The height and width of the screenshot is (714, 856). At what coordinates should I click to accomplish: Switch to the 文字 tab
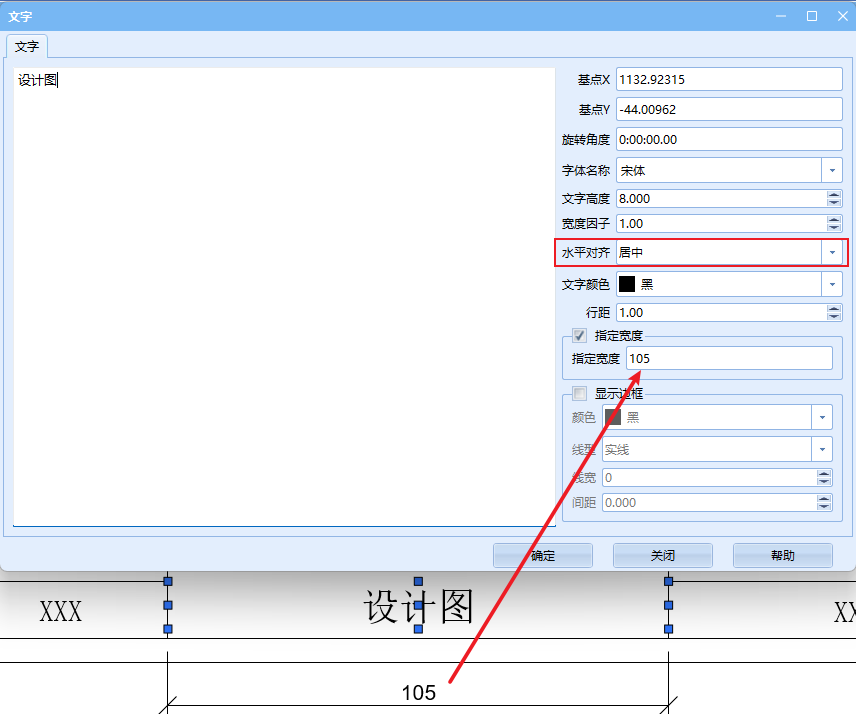(x=27, y=47)
